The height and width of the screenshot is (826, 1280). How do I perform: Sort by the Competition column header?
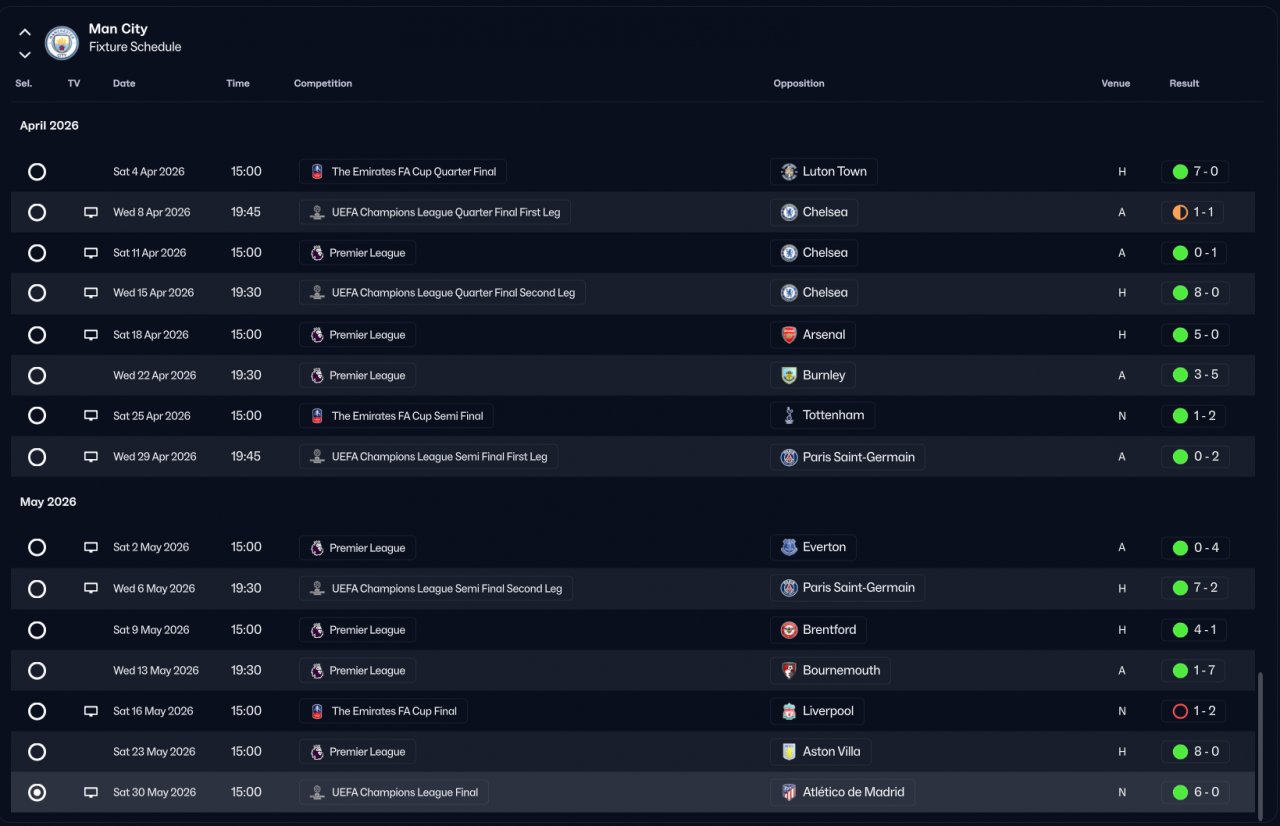click(323, 84)
